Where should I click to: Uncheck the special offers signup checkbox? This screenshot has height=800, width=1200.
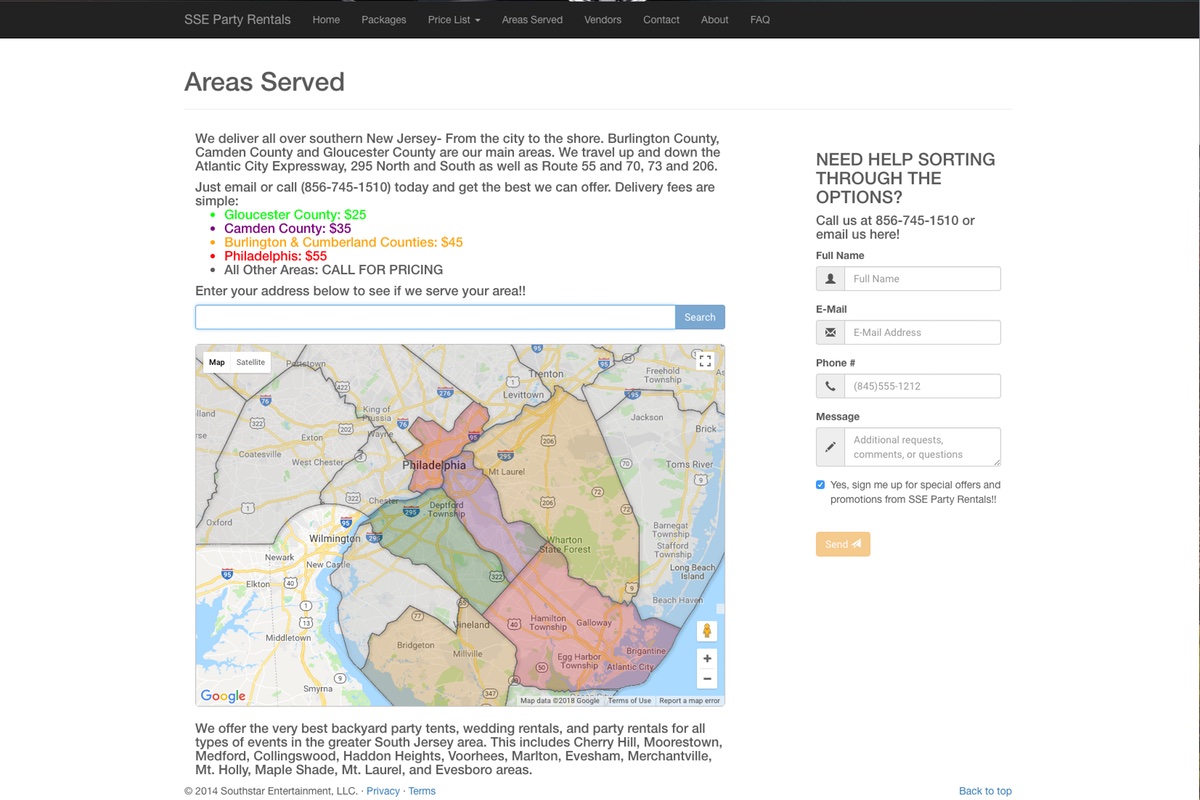(821, 485)
